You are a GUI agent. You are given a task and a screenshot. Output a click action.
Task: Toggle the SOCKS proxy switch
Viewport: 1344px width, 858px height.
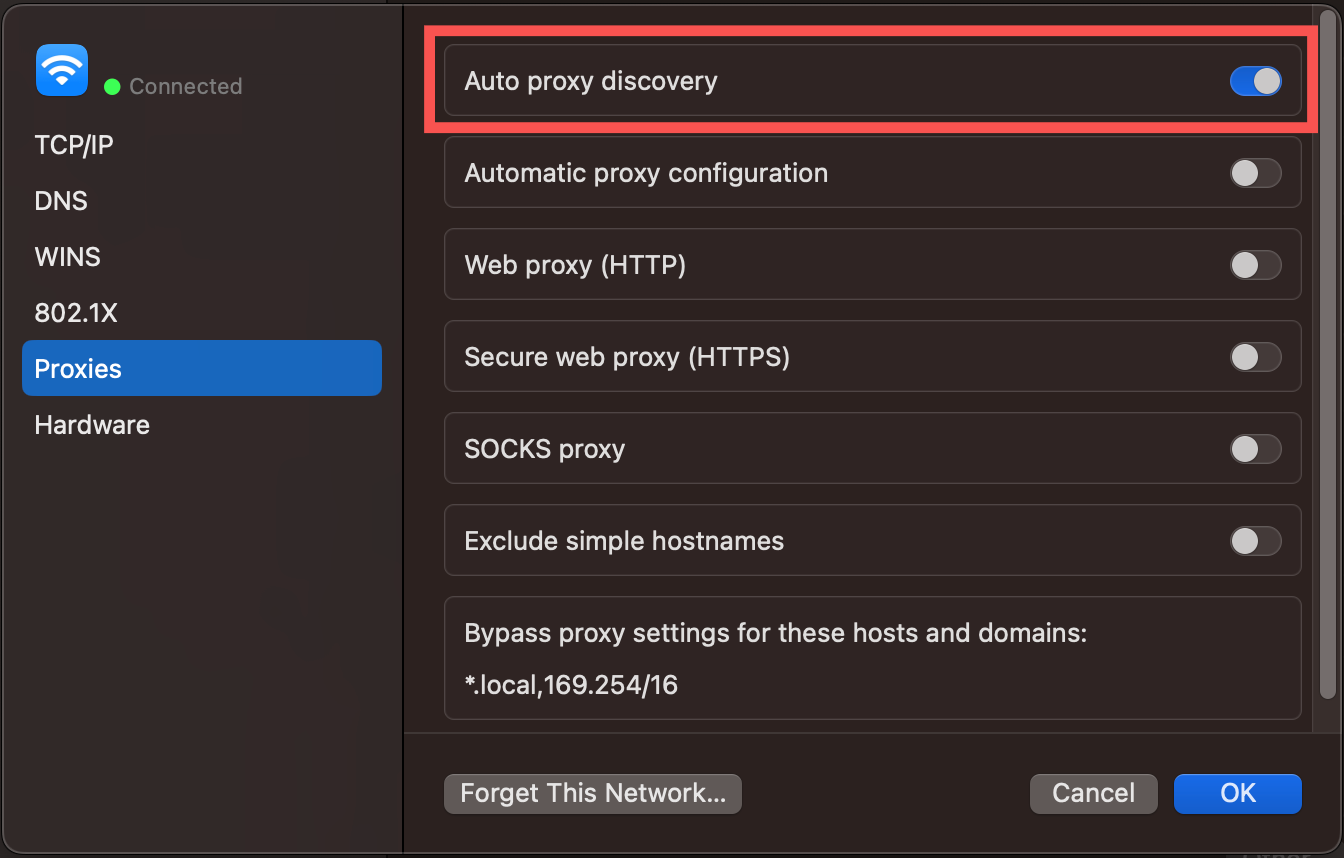pyautogui.click(x=1255, y=449)
